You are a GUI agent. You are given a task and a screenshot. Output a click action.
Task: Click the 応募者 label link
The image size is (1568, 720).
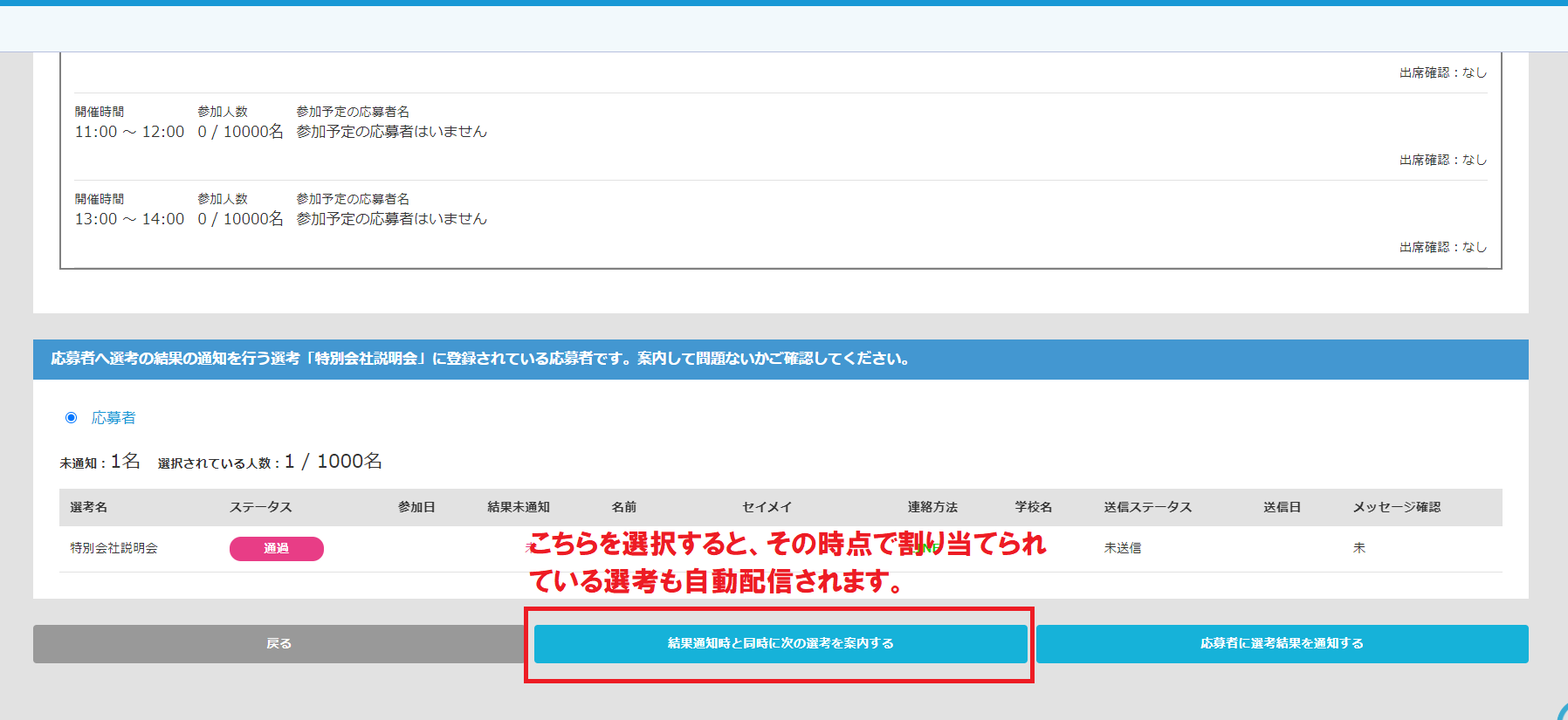[113, 418]
